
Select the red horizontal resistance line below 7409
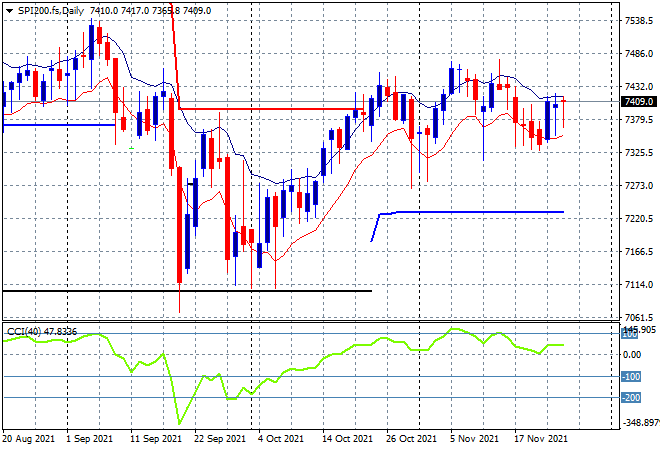pos(269,109)
